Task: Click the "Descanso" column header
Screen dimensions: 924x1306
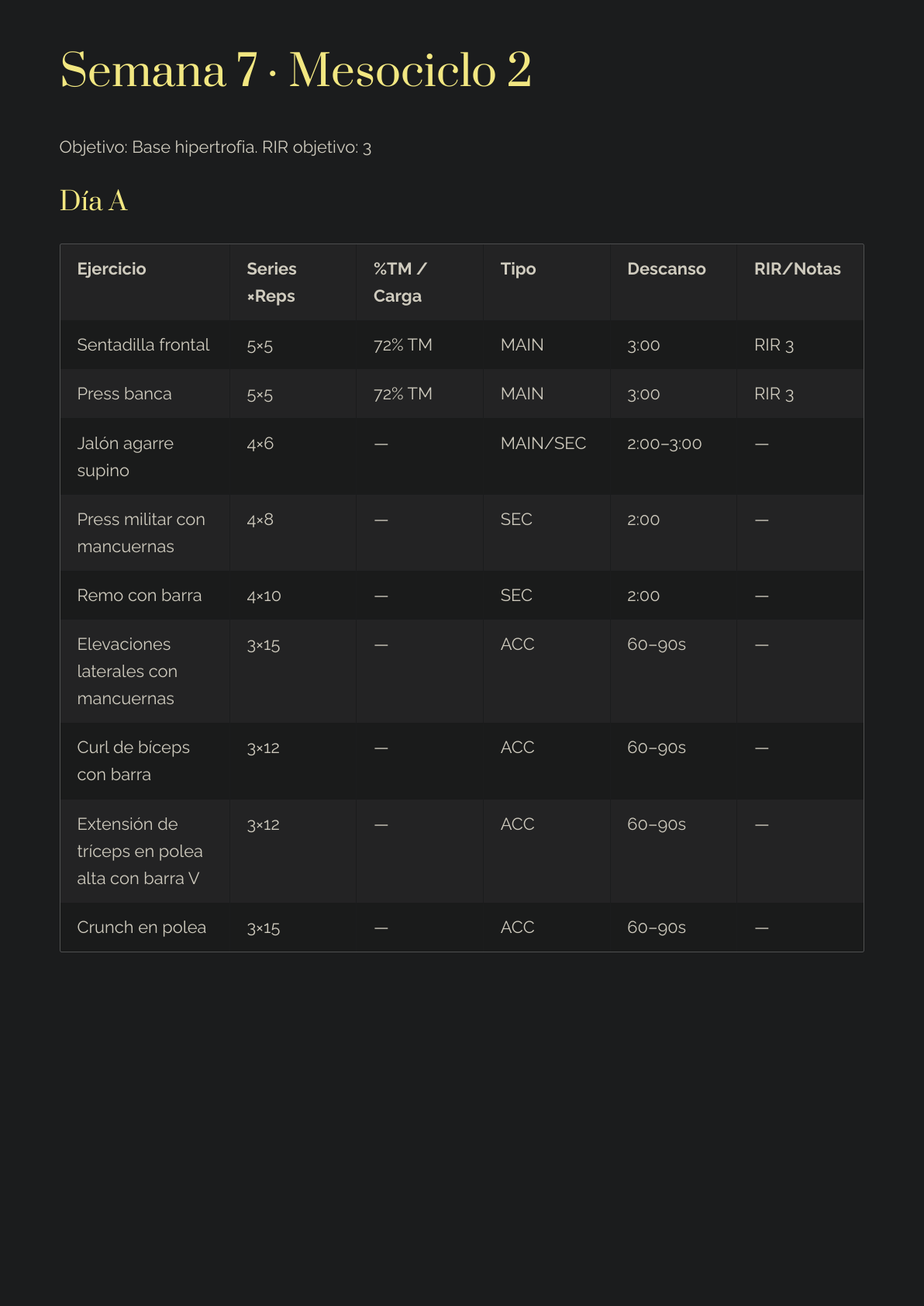Action: pyautogui.click(x=666, y=269)
